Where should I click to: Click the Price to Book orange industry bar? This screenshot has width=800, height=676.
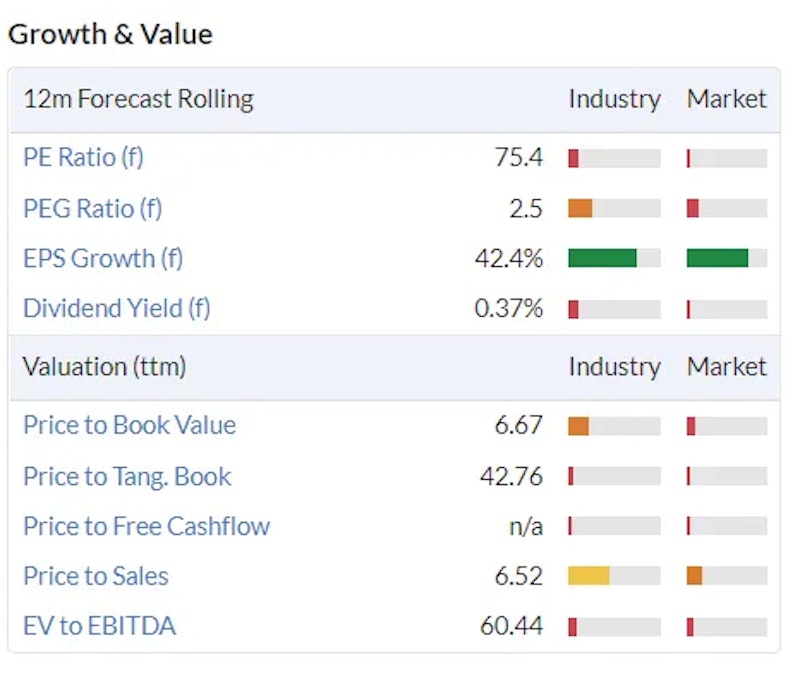[578, 426]
